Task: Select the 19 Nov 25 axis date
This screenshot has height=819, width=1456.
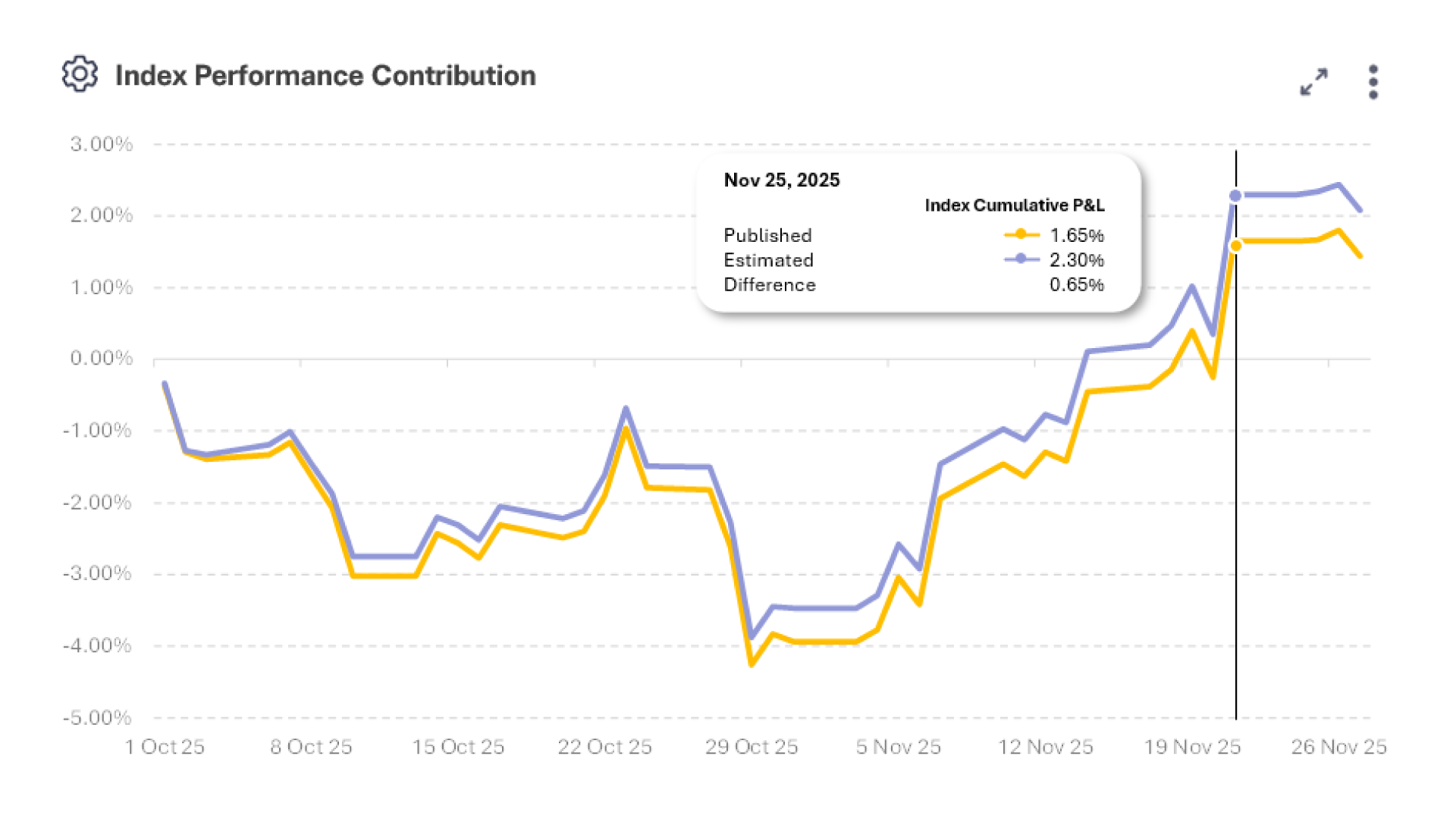Action: pyautogui.click(x=1192, y=747)
